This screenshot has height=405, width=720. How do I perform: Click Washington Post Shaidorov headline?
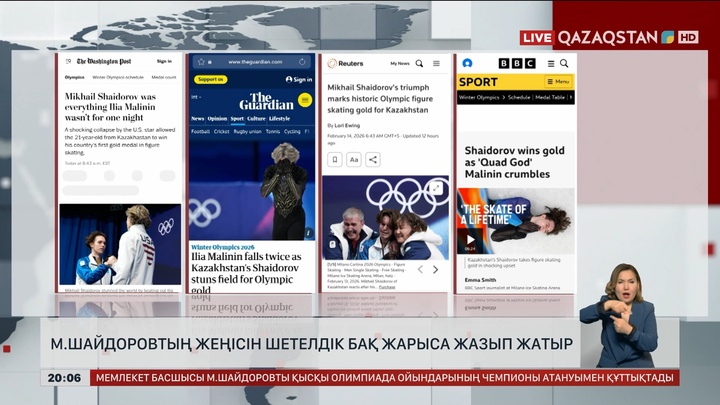pyautogui.click(x=110, y=107)
